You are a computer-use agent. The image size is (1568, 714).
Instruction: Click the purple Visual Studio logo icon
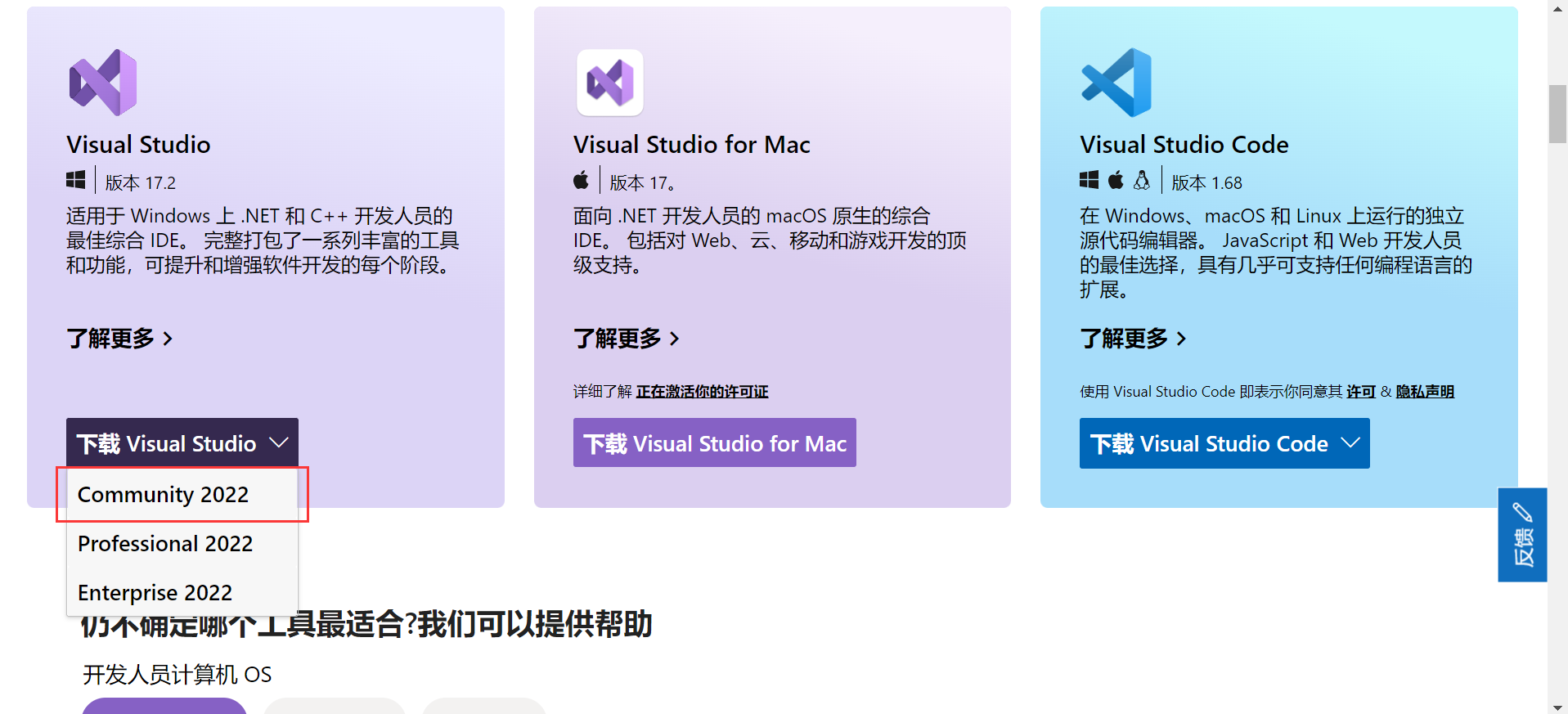103,83
